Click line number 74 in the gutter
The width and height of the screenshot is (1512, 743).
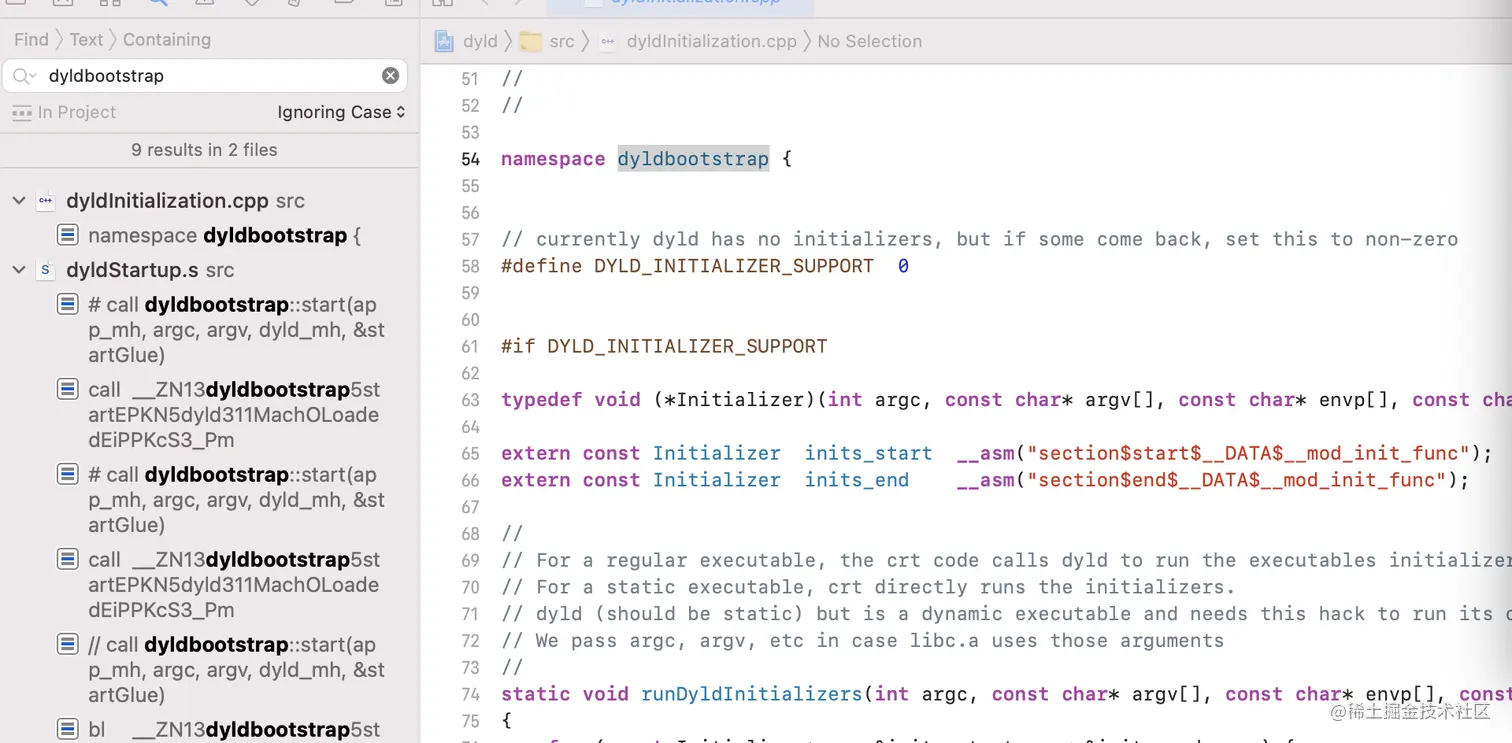click(470, 694)
